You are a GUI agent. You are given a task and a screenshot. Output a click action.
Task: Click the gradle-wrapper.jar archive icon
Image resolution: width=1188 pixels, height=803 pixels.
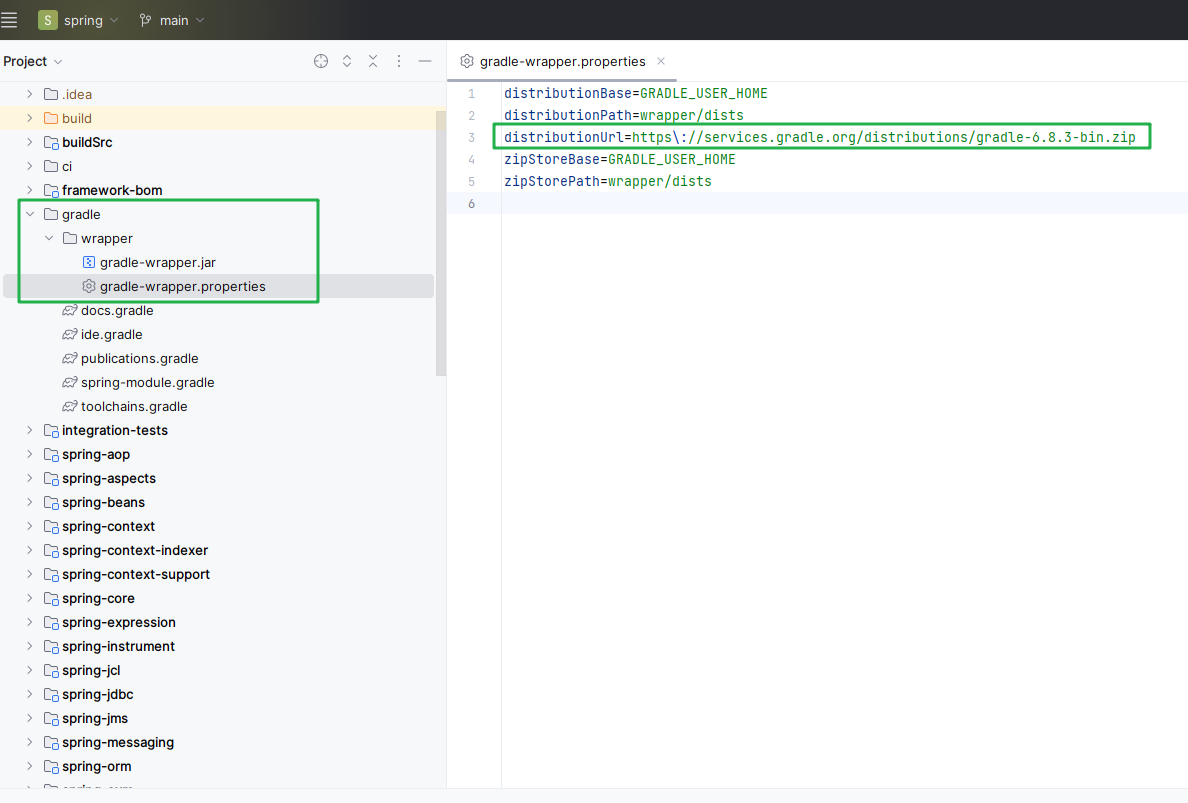coord(89,262)
